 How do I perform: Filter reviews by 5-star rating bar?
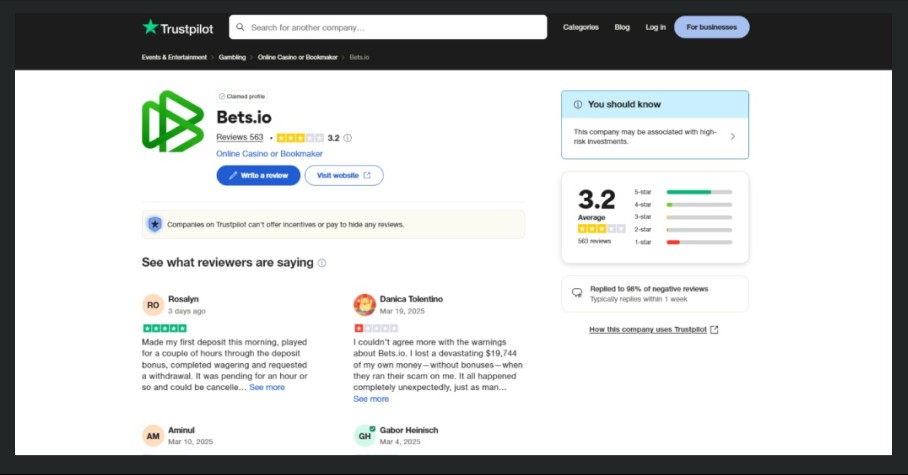pyautogui.click(x=698, y=191)
